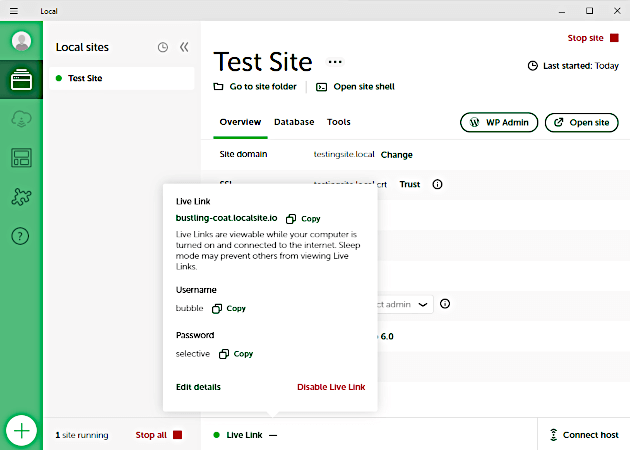Screen dimensions: 630x450
Task: Click the 'testingsite.local' domain value
Action: tap(344, 154)
